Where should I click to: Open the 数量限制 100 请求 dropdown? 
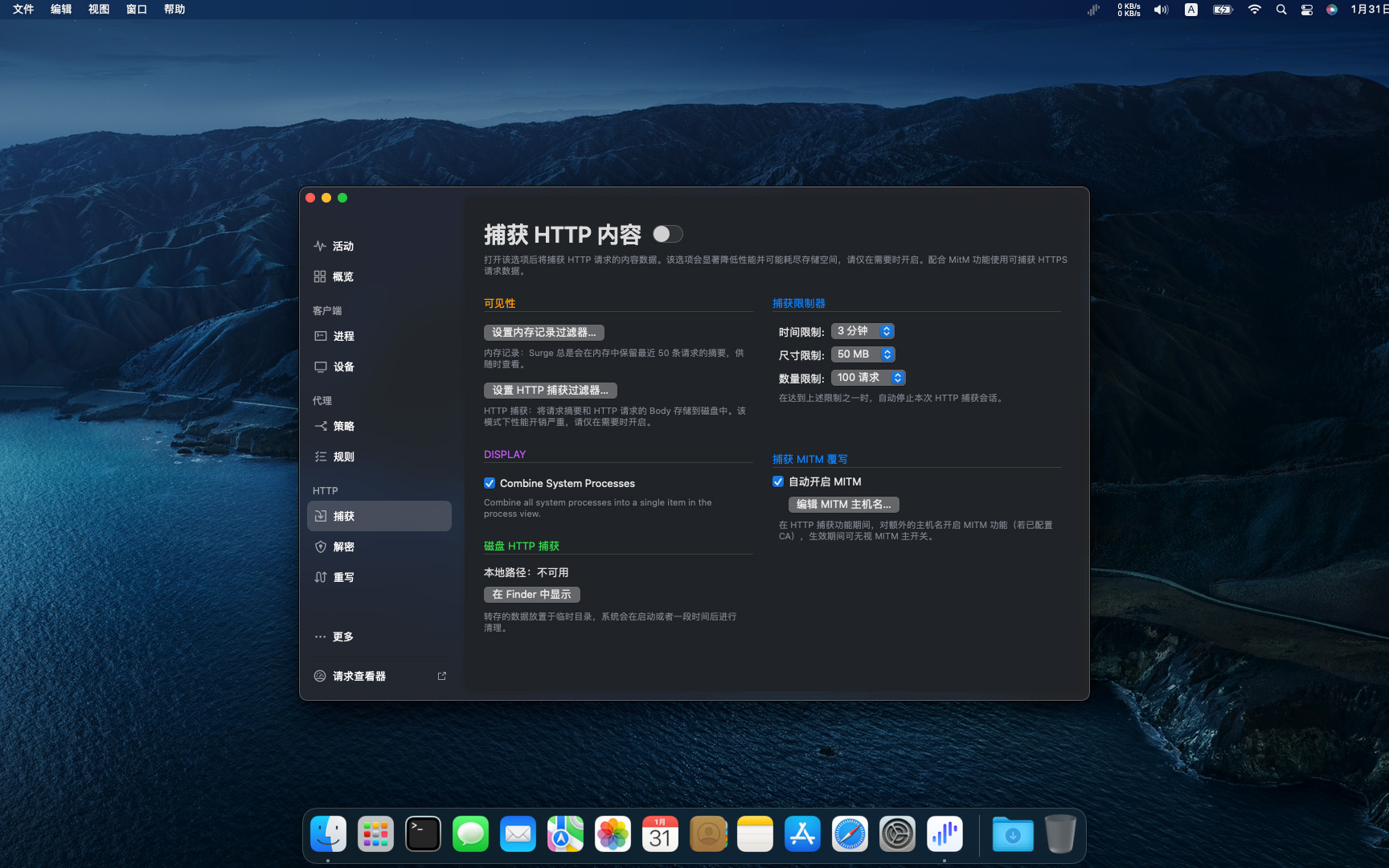pyautogui.click(x=868, y=378)
